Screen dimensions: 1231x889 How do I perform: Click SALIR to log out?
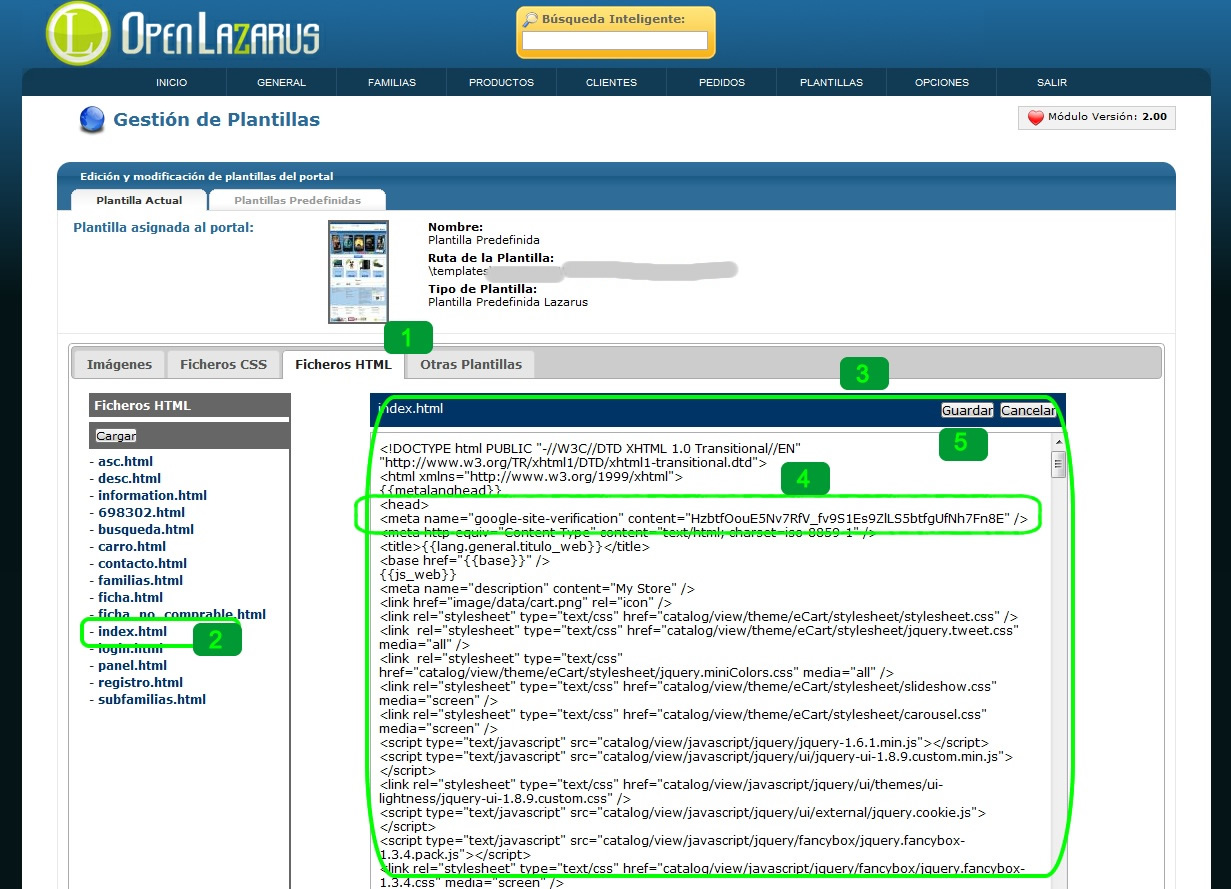pos(1052,83)
